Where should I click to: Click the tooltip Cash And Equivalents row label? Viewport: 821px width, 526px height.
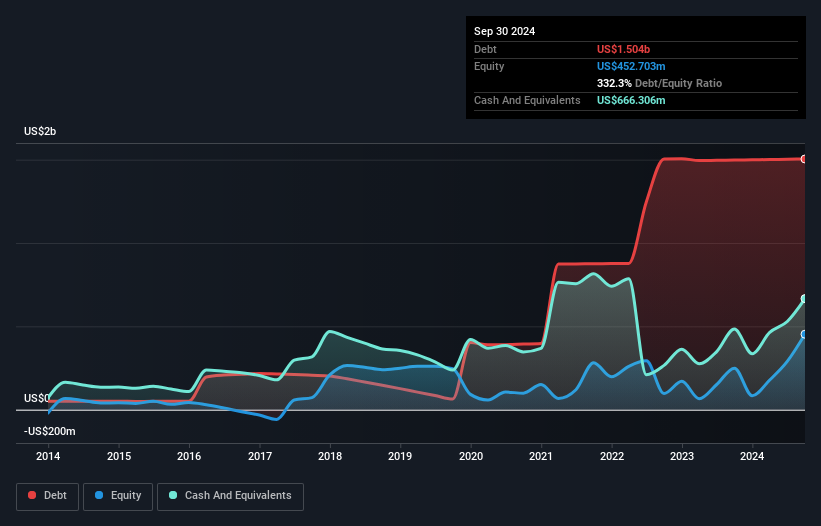click(527, 100)
